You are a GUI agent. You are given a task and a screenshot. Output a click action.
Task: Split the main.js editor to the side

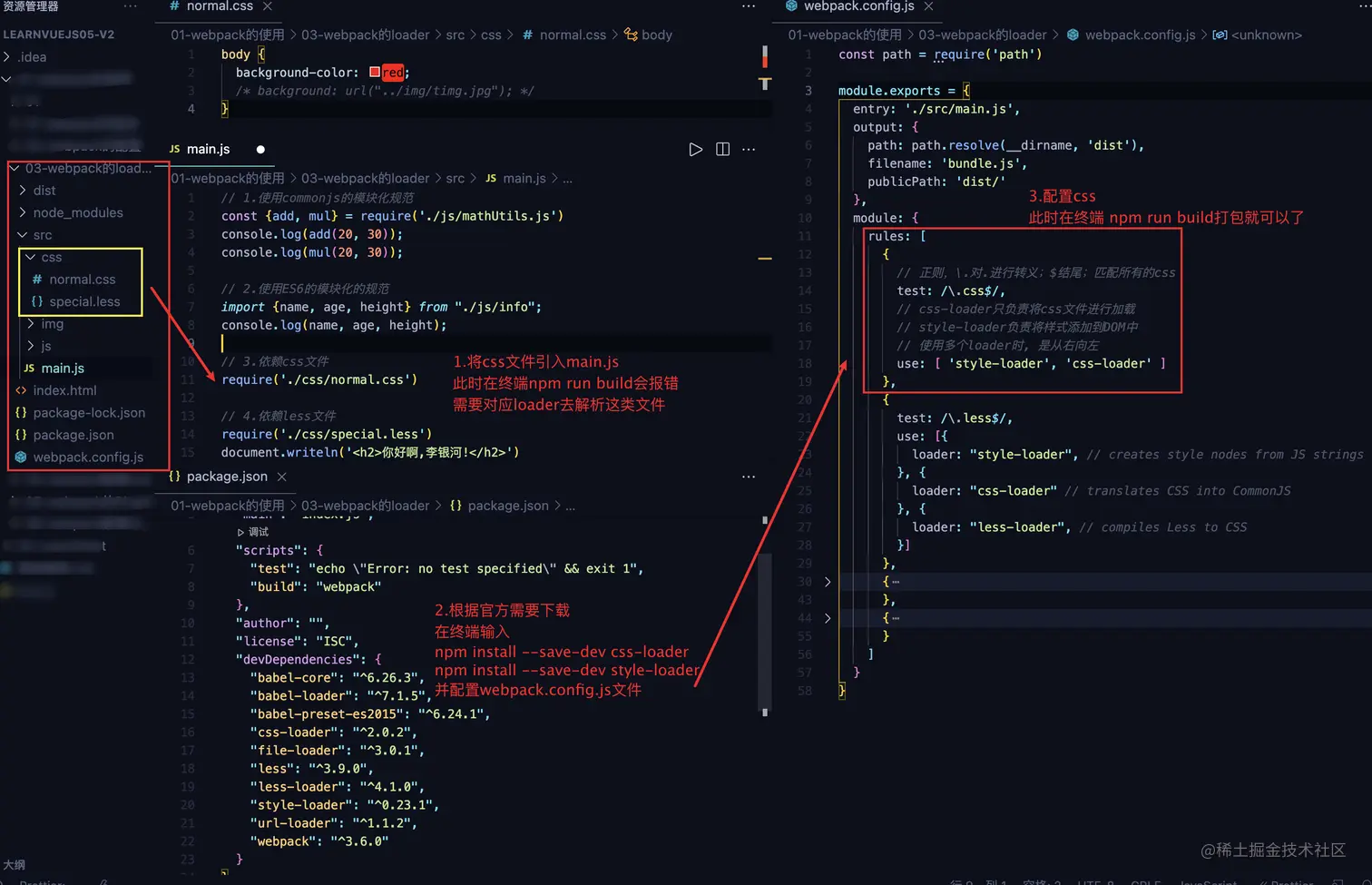point(722,149)
